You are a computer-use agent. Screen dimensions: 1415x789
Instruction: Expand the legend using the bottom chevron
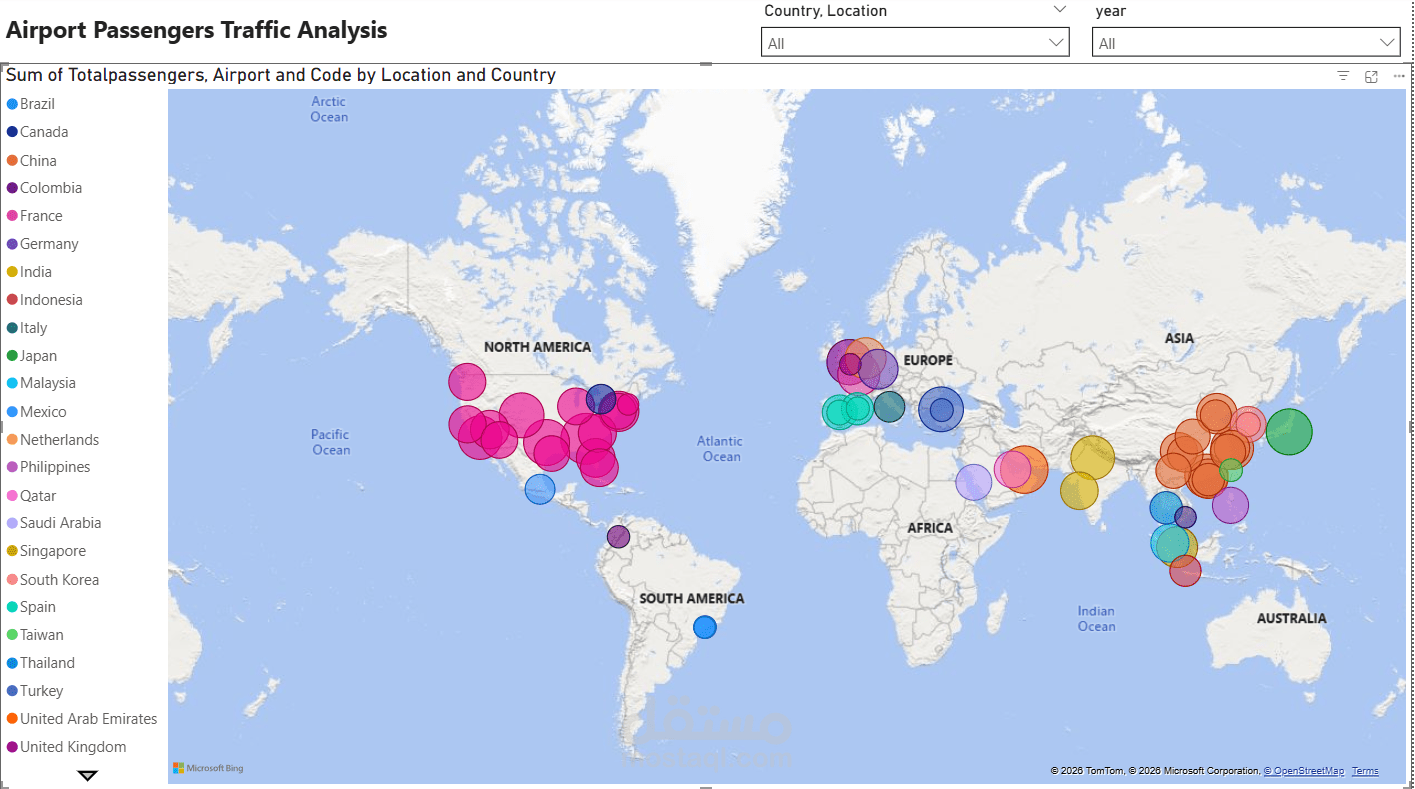coord(86,774)
